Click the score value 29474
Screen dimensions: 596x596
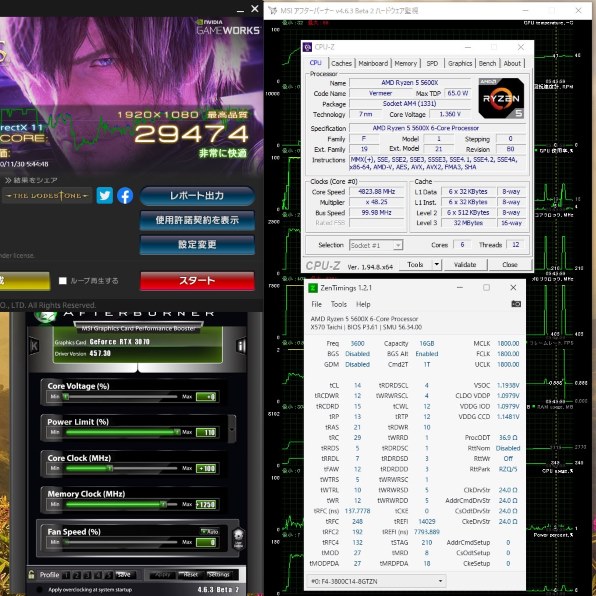point(191,134)
